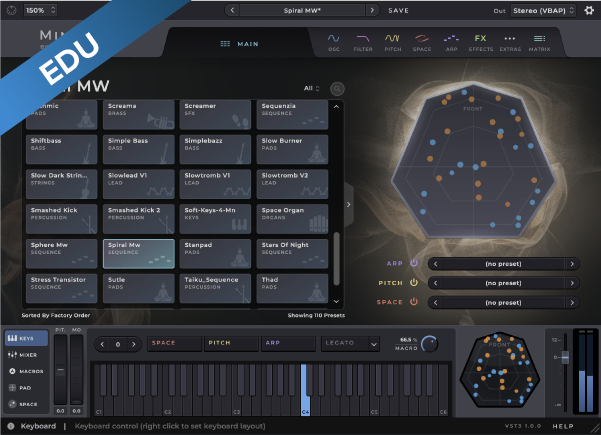This screenshot has width=601, height=435.
Task: Toggle the PITCH power button
Action: pos(414,282)
